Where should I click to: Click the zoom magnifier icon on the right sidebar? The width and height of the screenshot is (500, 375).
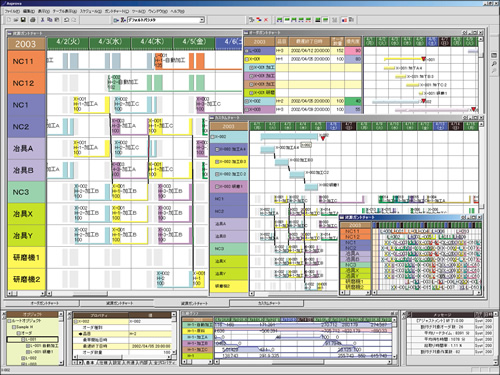click(x=494, y=63)
